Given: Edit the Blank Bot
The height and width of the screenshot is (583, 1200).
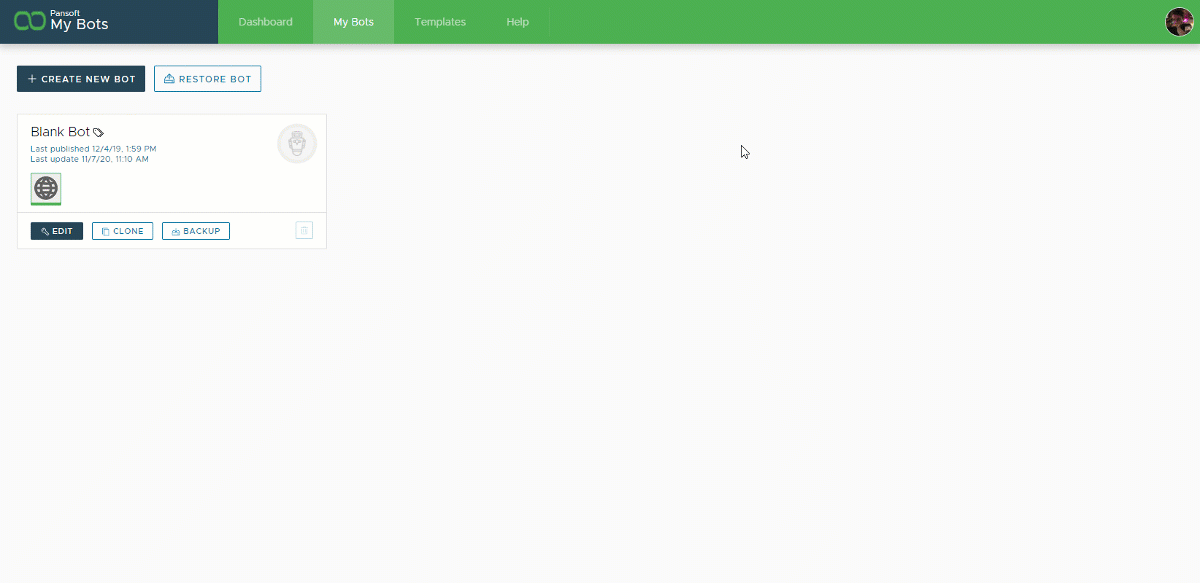Looking at the screenshot, I should [57, 231].
